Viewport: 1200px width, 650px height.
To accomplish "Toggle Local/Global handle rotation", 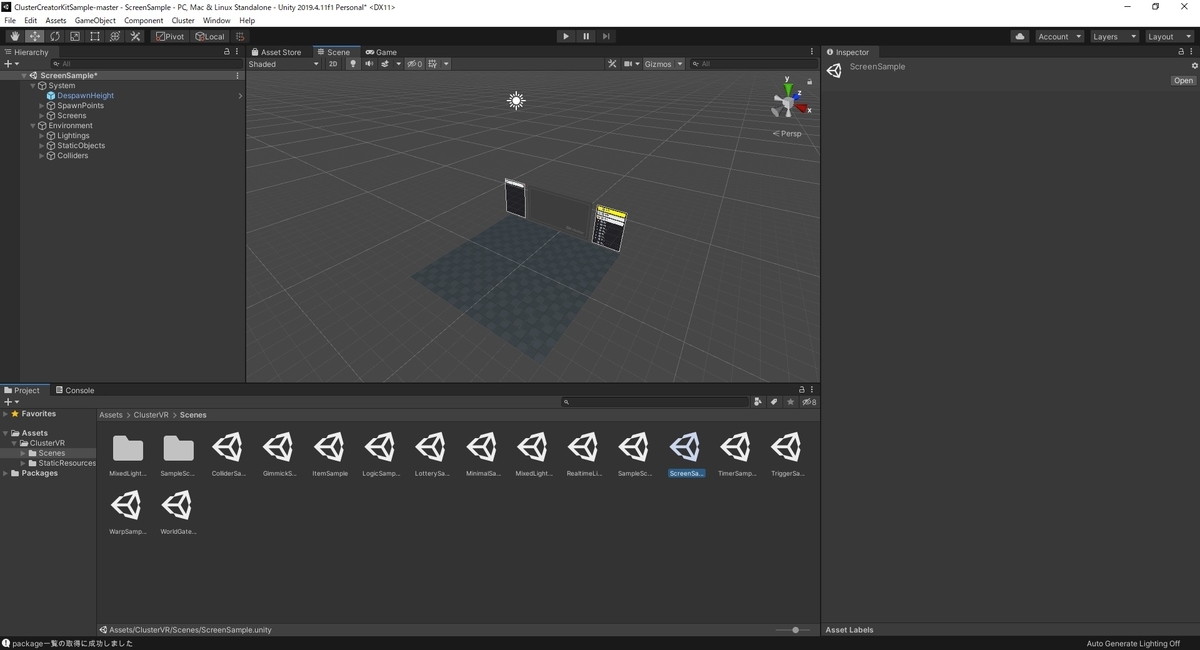I will (210, 36).
